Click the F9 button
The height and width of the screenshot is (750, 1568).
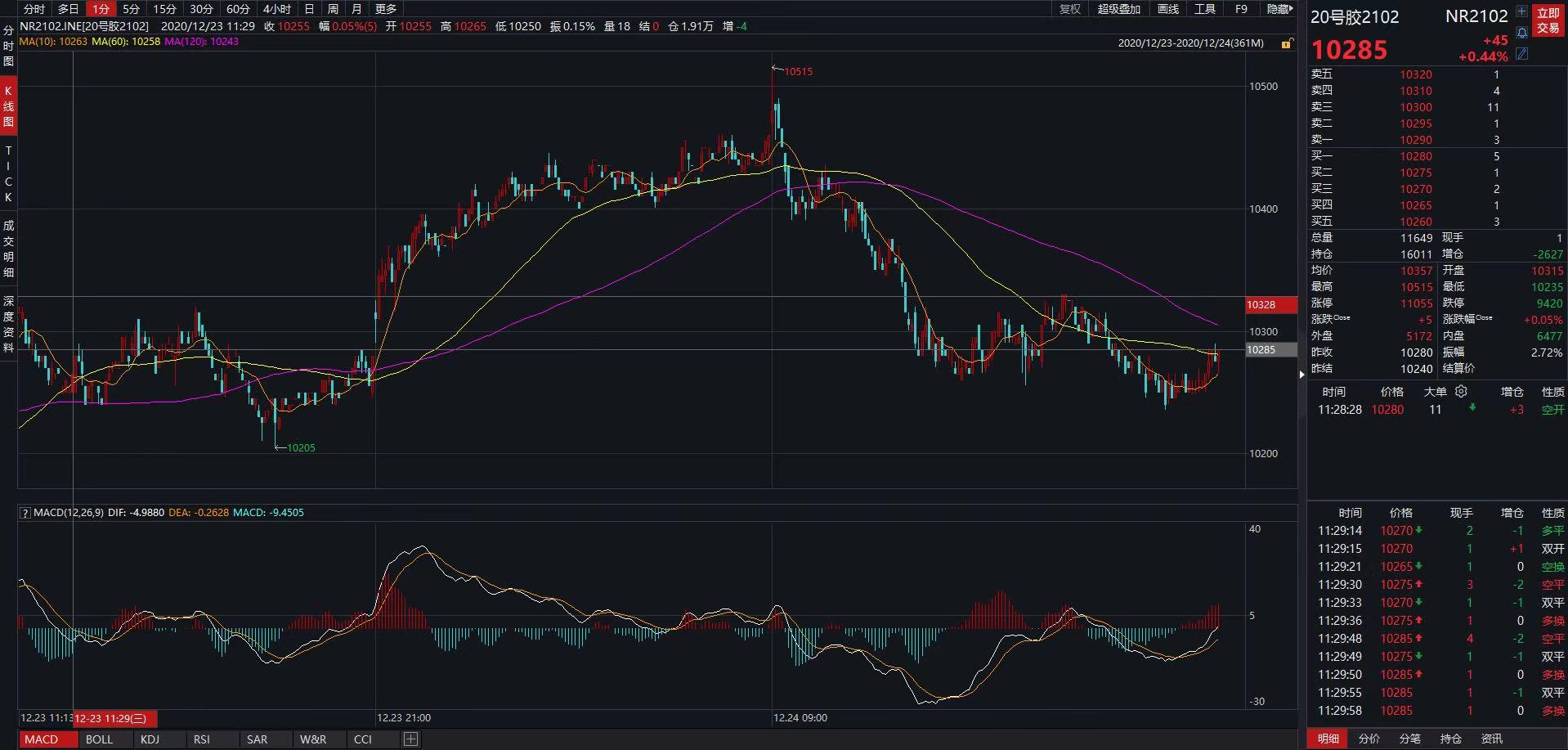1241,9
